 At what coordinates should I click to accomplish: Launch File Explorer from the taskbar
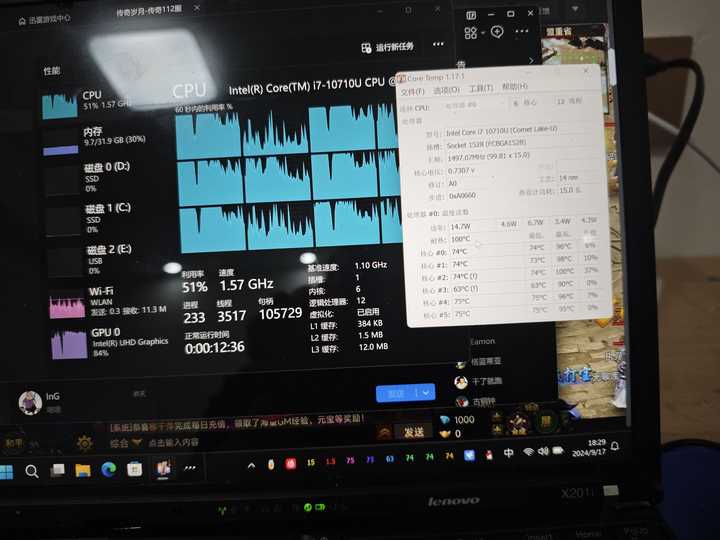pyautogui.click(x=83, y=470)
